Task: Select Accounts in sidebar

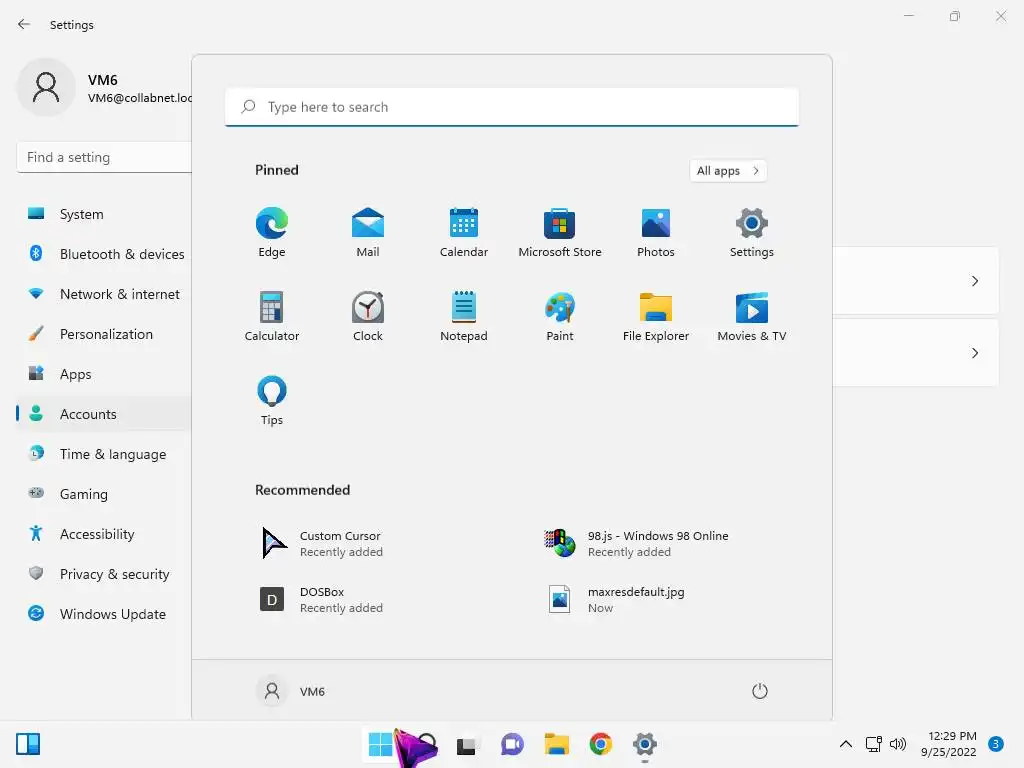Action: click(x=104, y=414)
